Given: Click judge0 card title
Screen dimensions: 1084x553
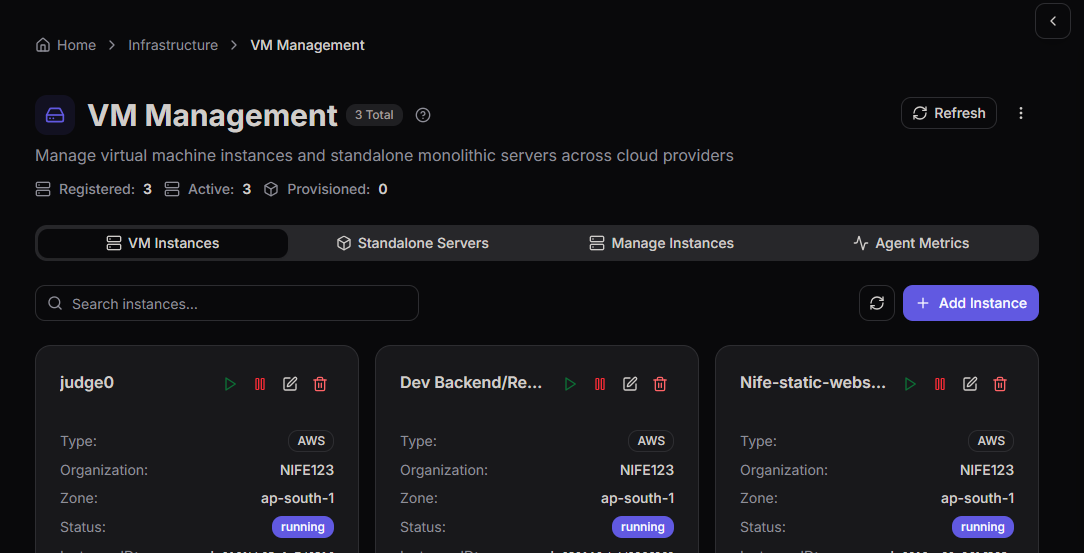Looking at the screenshot, I should (x=87, y=382).
